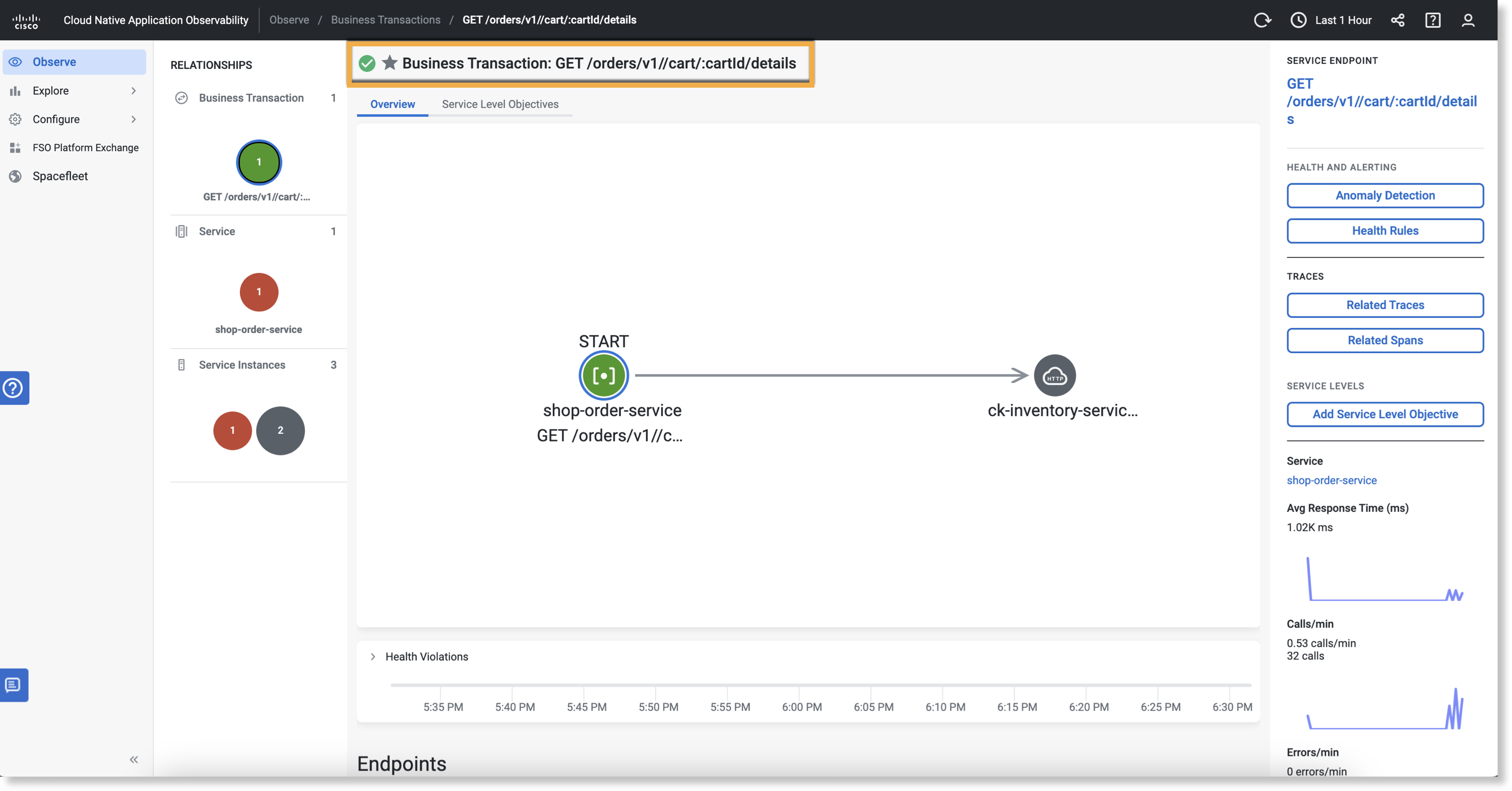Collapse the sidebar with double chevron
Image resolution: width=1512 pixels, height=791 pixels.
(134, 760)
